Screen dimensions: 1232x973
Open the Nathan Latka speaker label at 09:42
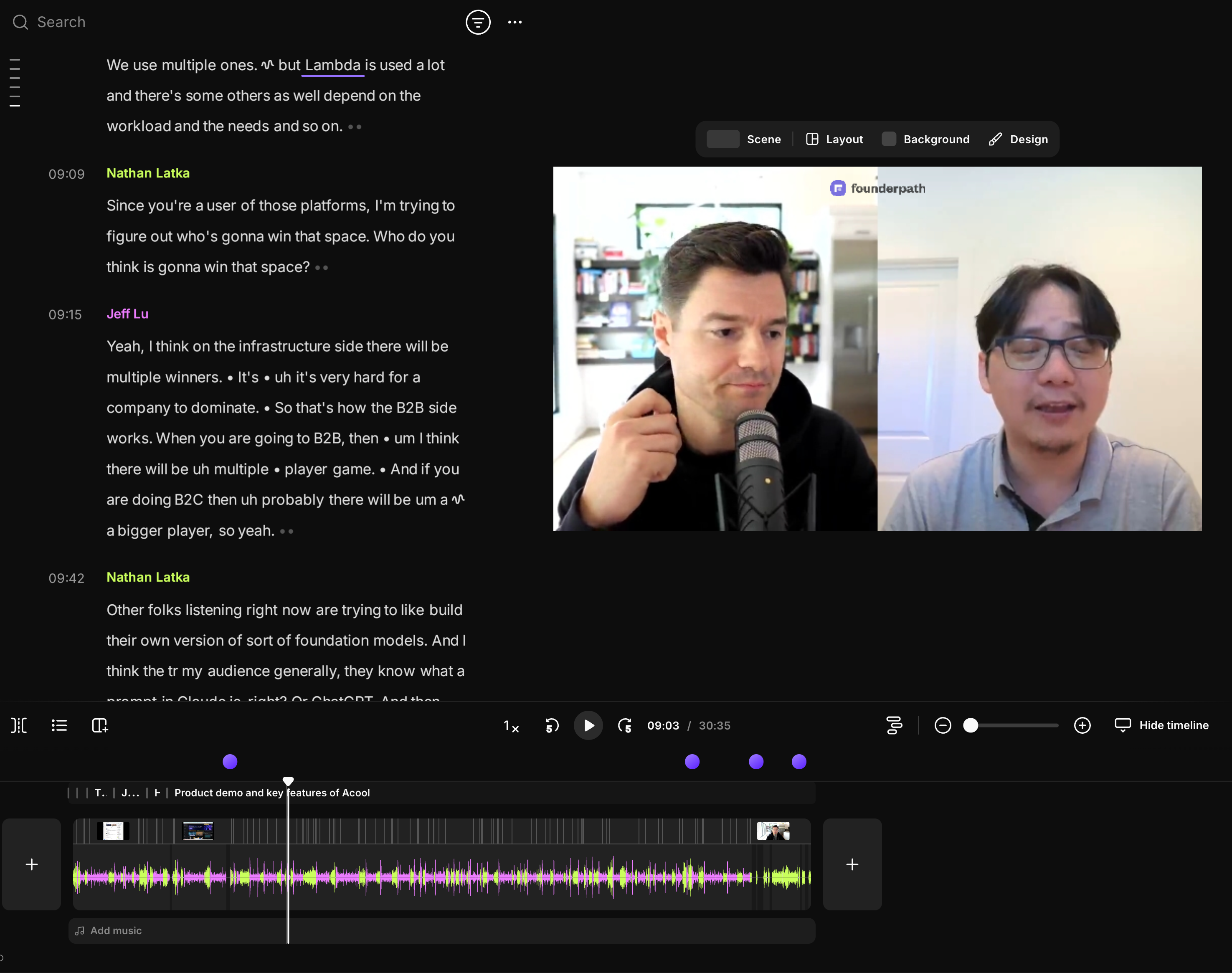148,577
